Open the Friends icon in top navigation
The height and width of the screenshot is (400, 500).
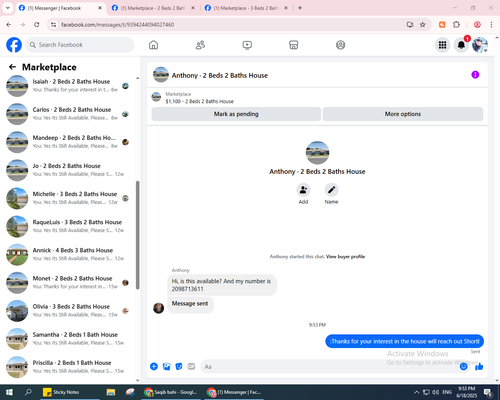click(x=200, y=45)
